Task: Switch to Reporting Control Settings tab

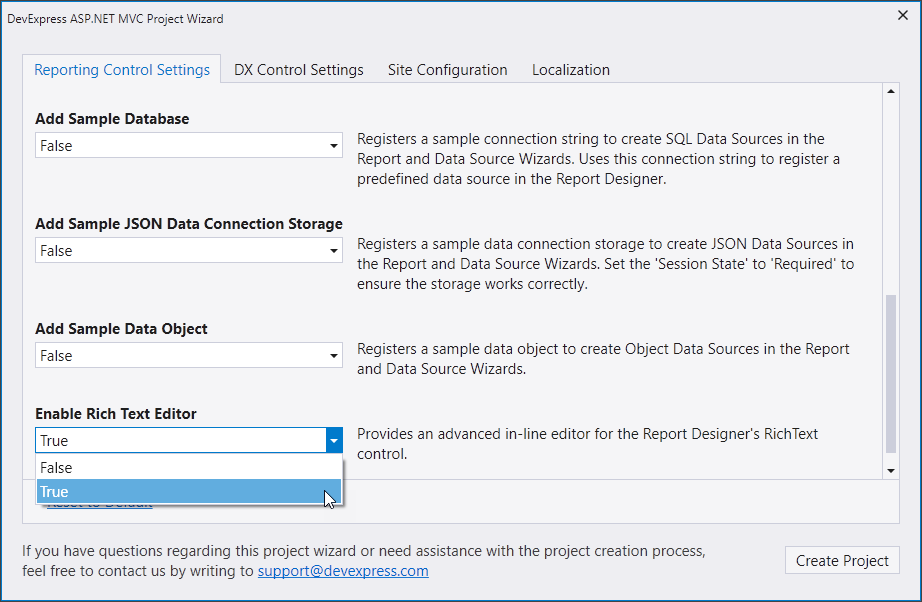Action: (x=122, y=69)
